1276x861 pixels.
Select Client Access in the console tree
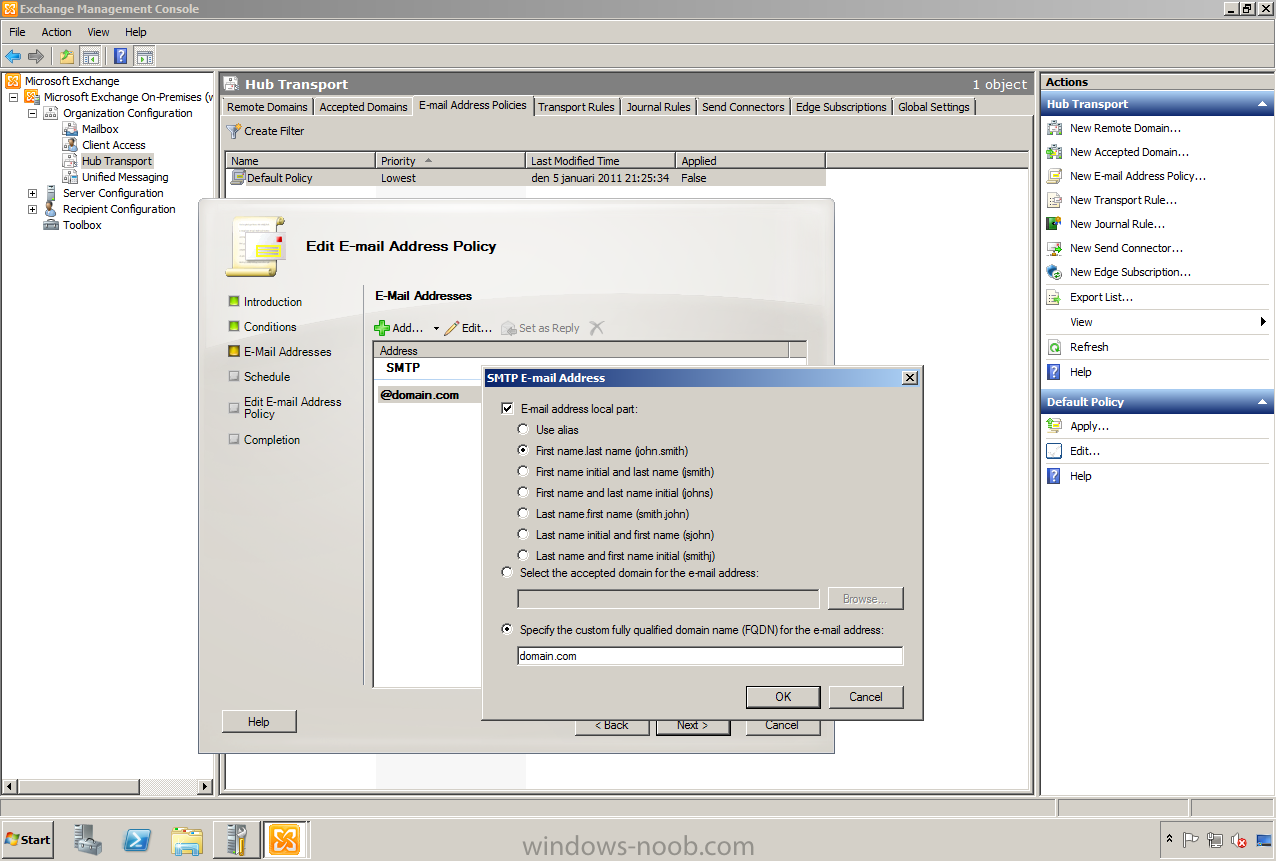point(113,145)
